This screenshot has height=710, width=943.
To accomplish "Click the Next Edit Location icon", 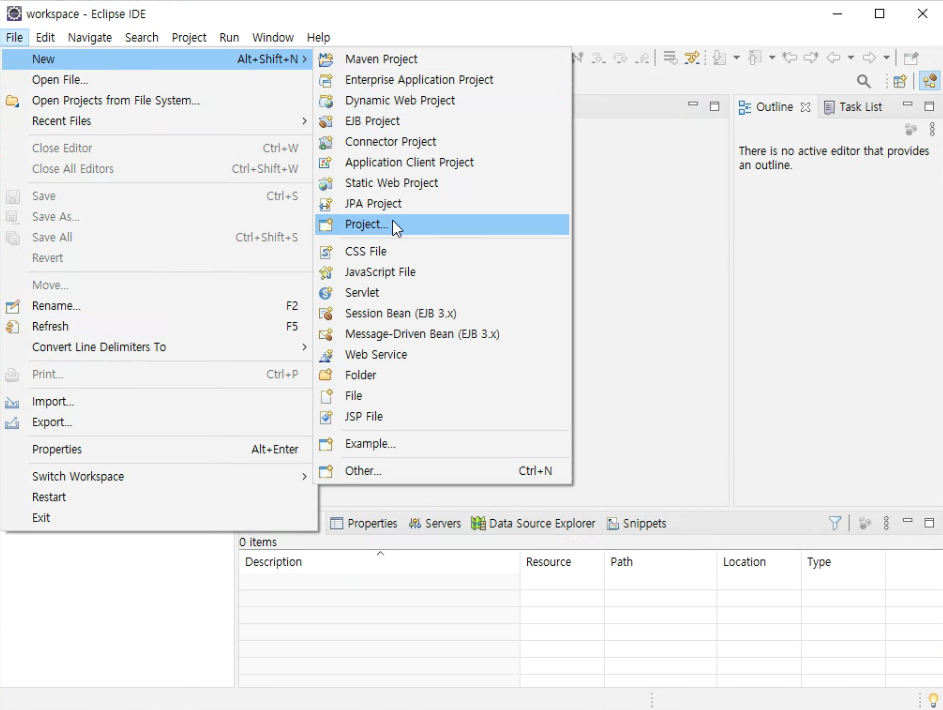I will coord(811,58).
